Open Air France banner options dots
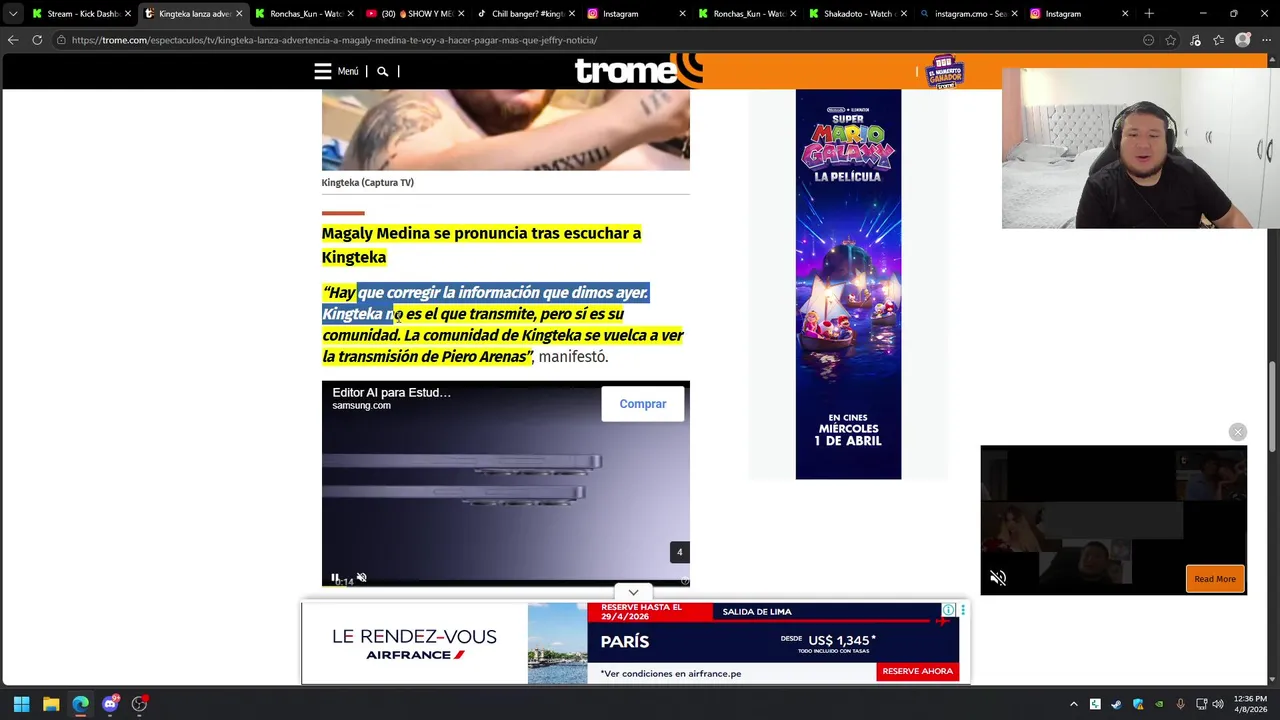Image resolution: width=1280 pixels, height=720 pixels. (962, 609)
